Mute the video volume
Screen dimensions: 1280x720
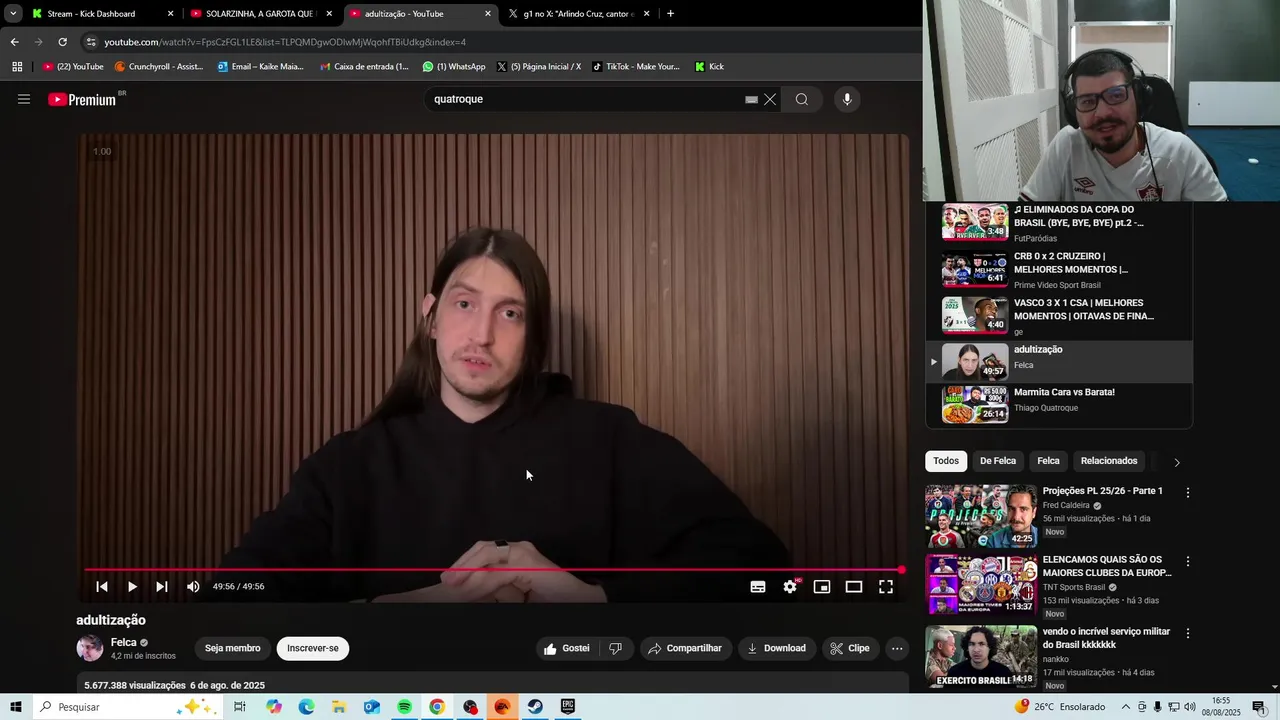pyautogui.click(x=193, y=587)
